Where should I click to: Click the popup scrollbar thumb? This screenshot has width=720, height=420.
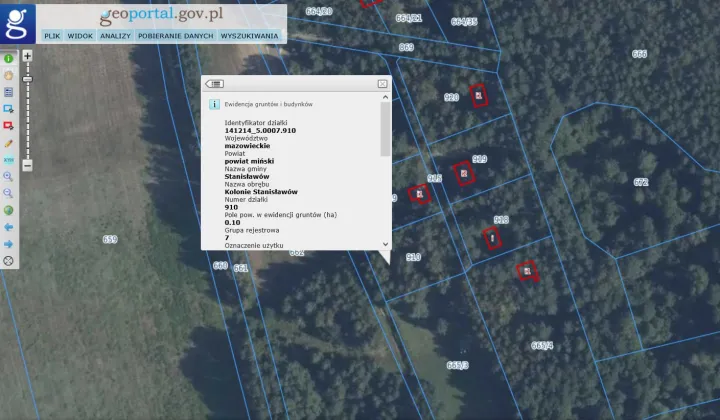[x=385, y=129]
